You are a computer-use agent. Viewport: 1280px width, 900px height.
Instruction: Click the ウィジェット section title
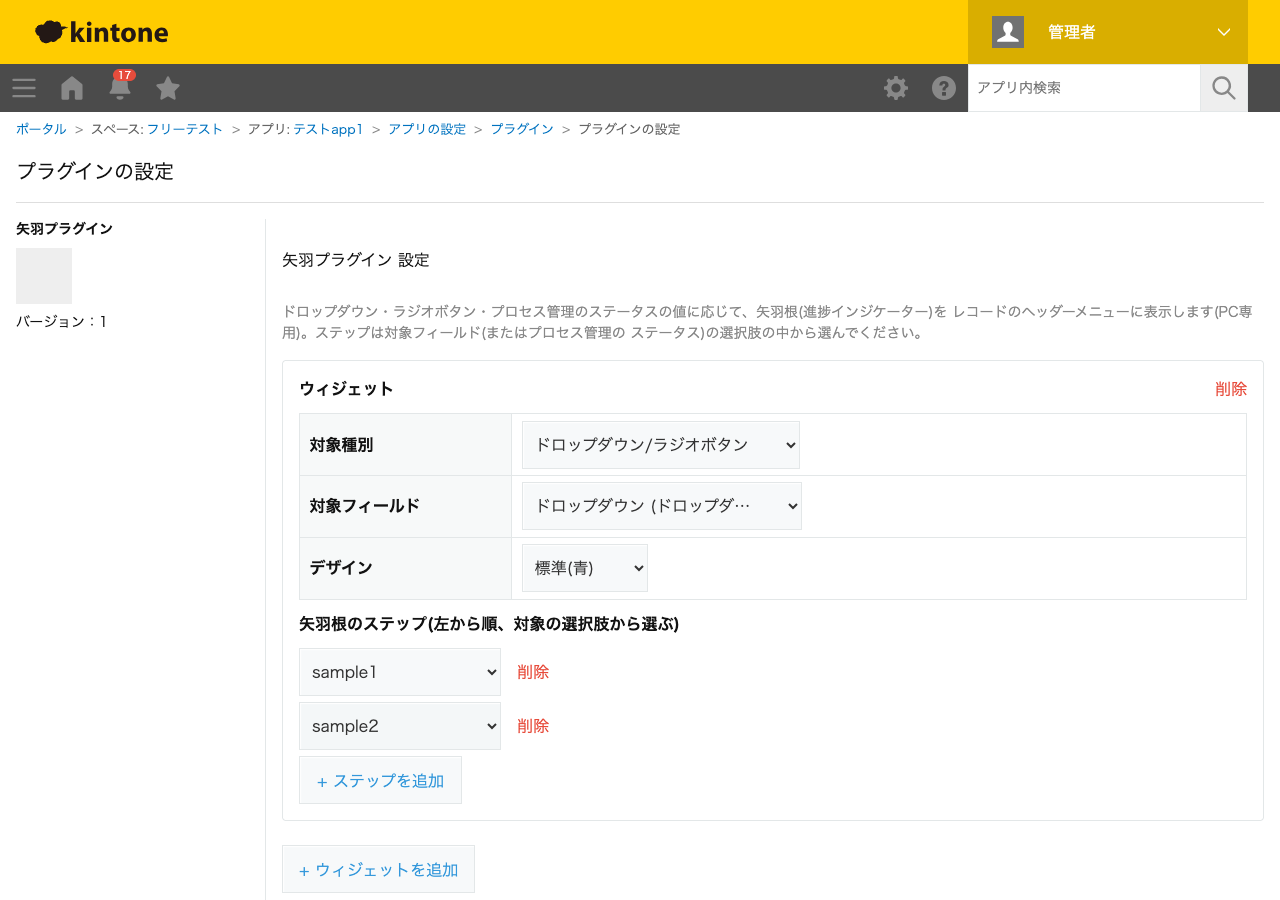[346, 389]
